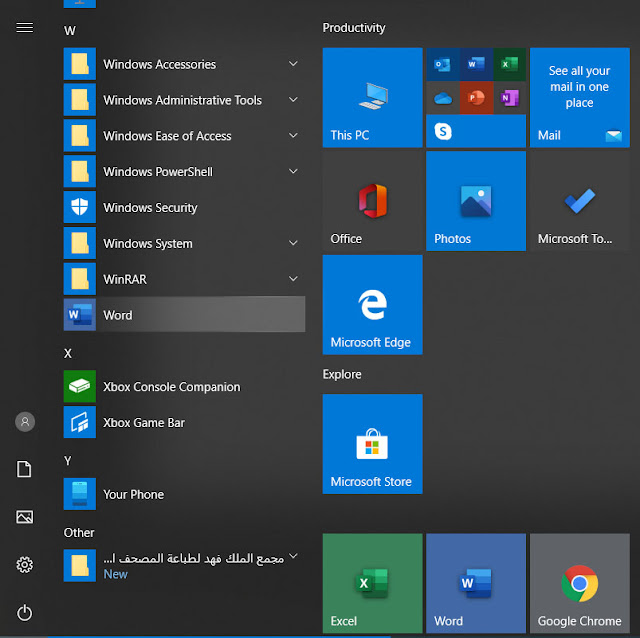Open the hamburger menu icon
640x638 pixels.
[x=24, y=27]
